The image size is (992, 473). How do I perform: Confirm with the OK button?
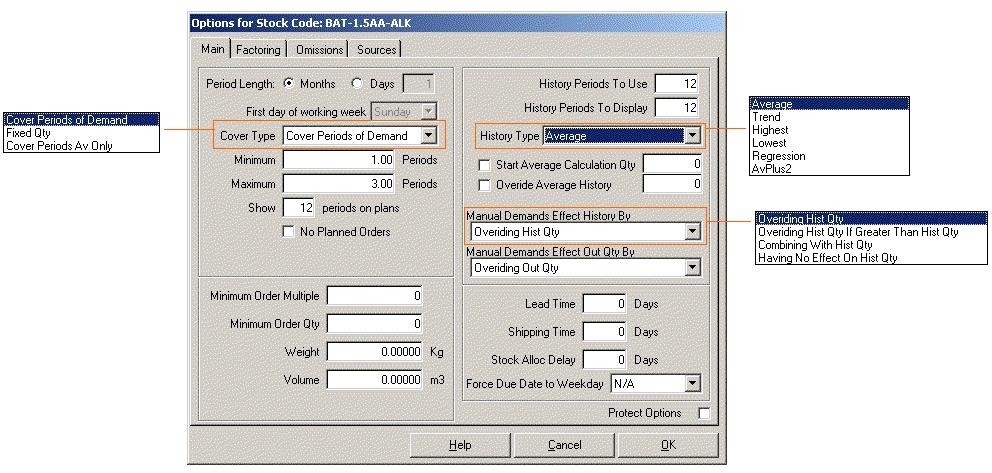(x=667, y=445)
